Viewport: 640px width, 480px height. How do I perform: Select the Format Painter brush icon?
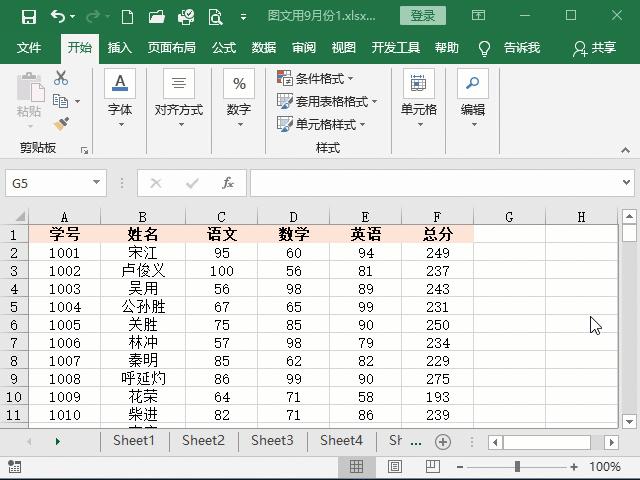(x=62, y=123)
